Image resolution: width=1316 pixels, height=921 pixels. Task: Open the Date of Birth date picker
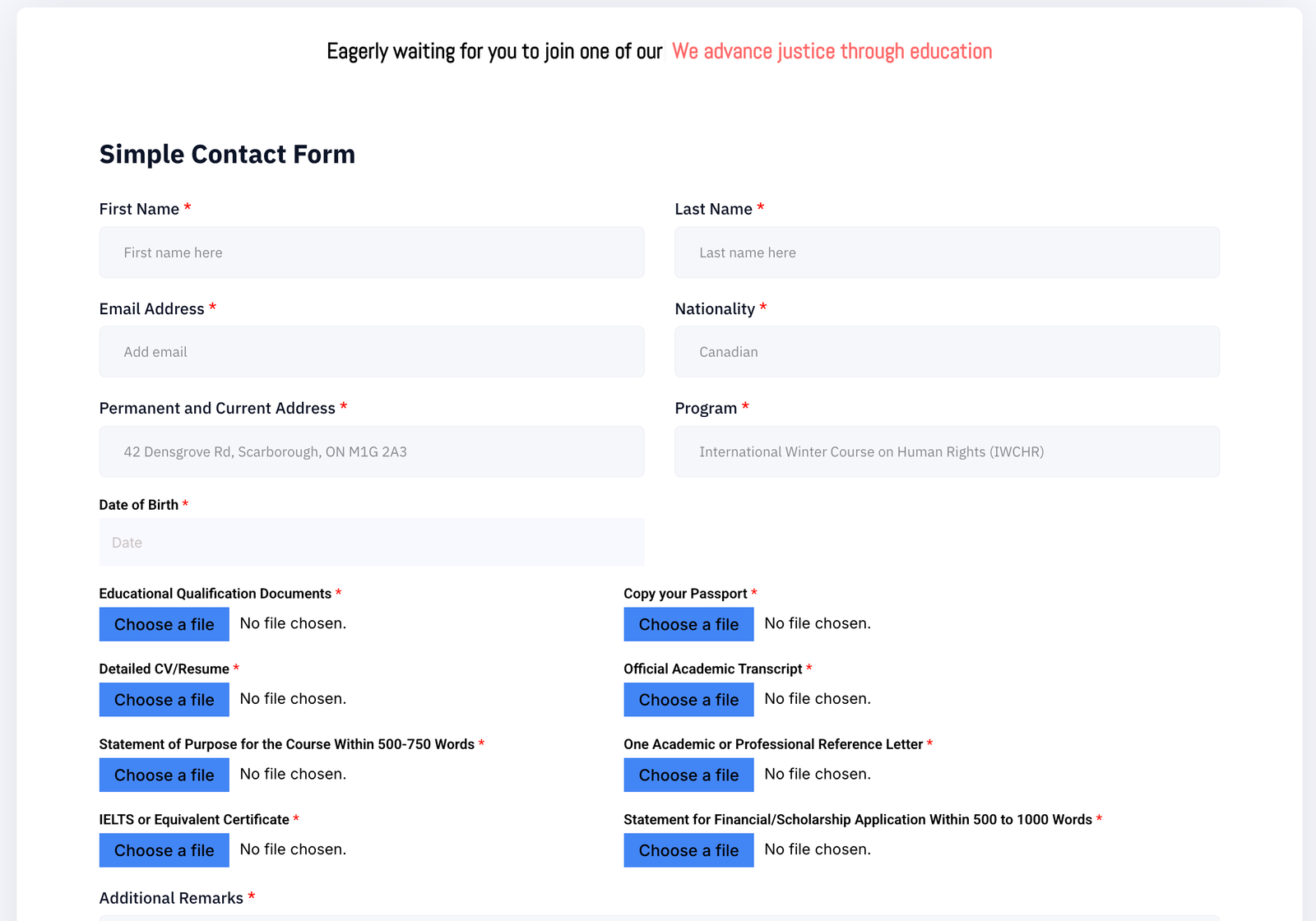[x=372, y=542]
